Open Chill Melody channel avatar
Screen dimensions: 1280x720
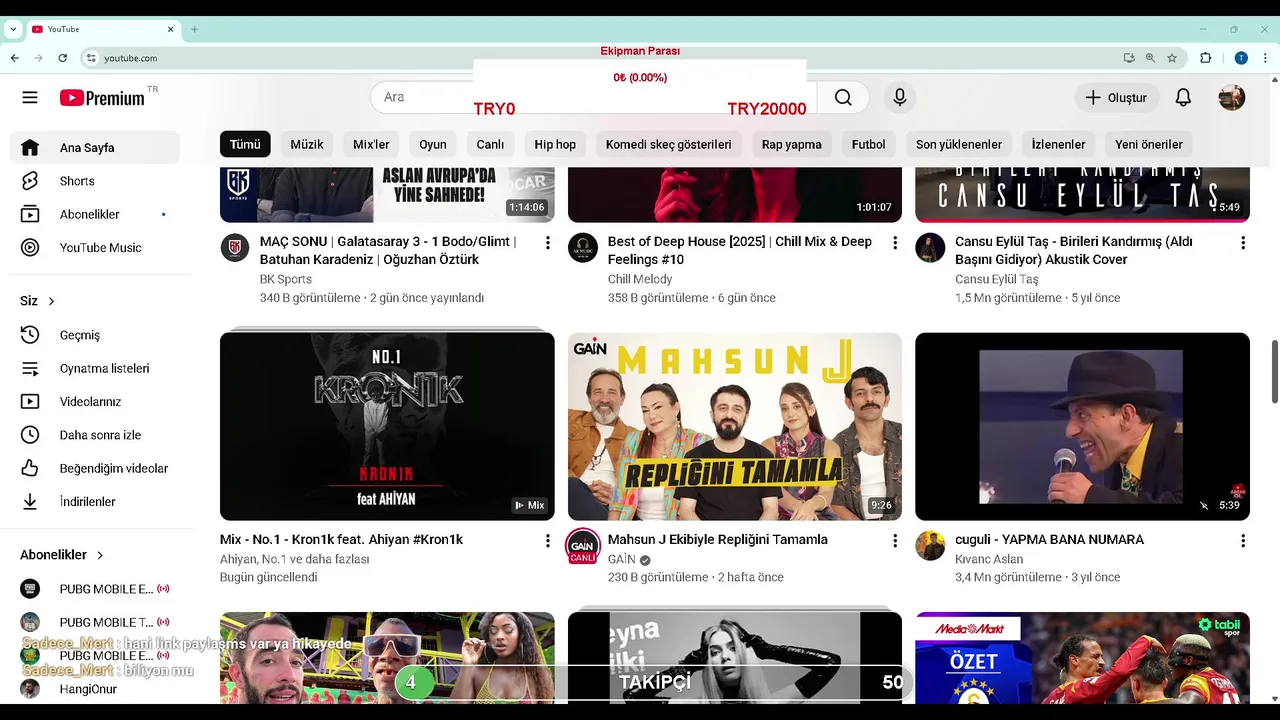[583, 248]
